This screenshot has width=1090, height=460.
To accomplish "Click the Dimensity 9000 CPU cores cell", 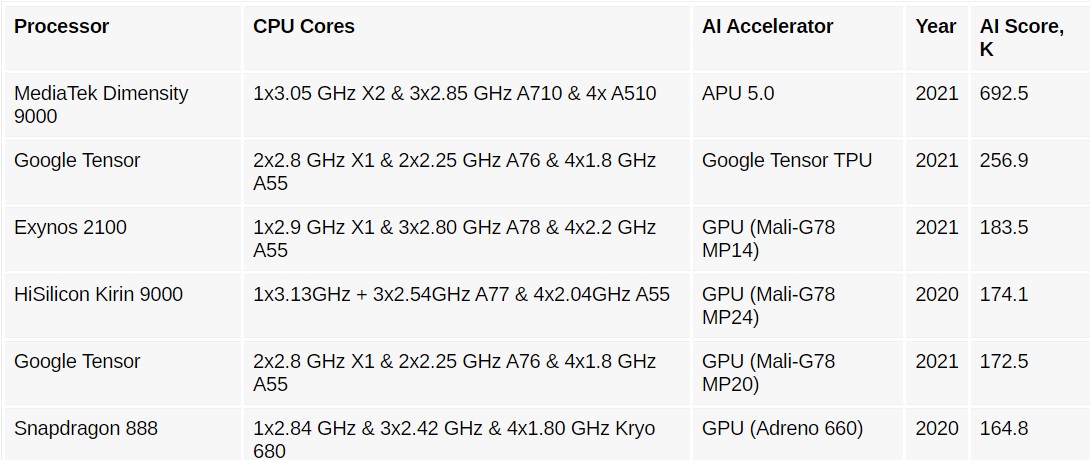I will click(x=455, y=94).
